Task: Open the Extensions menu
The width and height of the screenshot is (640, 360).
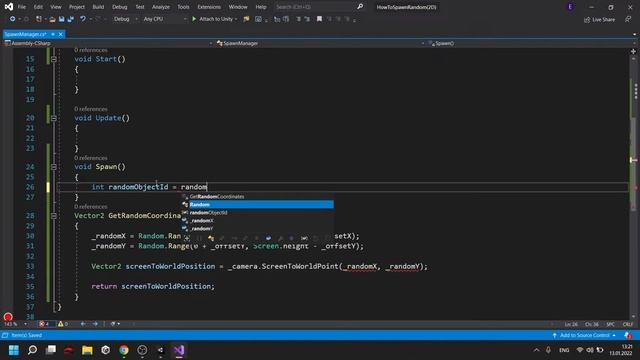Action: [x=209, y=7]
